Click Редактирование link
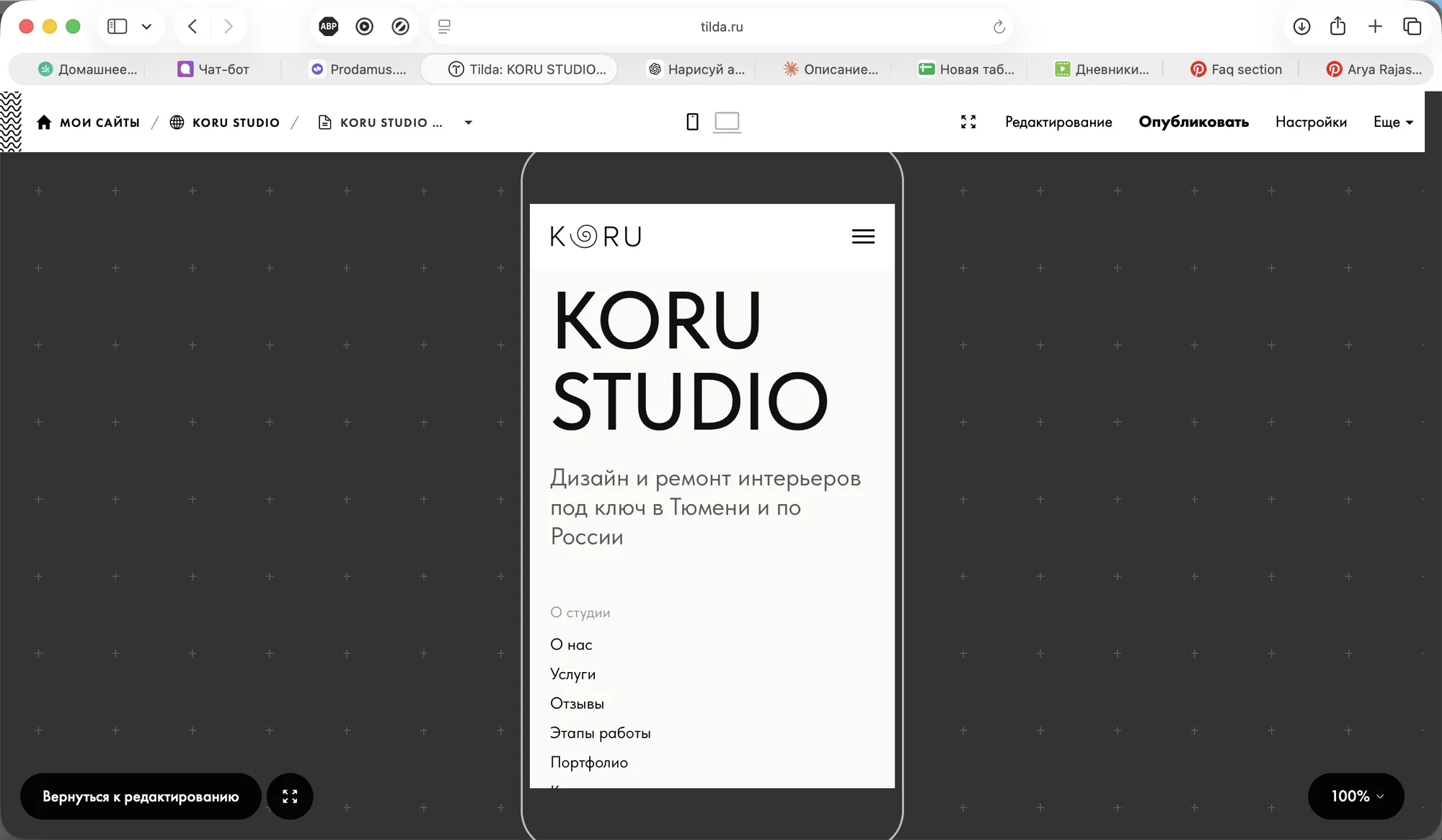 click(x=1058, y=122)
